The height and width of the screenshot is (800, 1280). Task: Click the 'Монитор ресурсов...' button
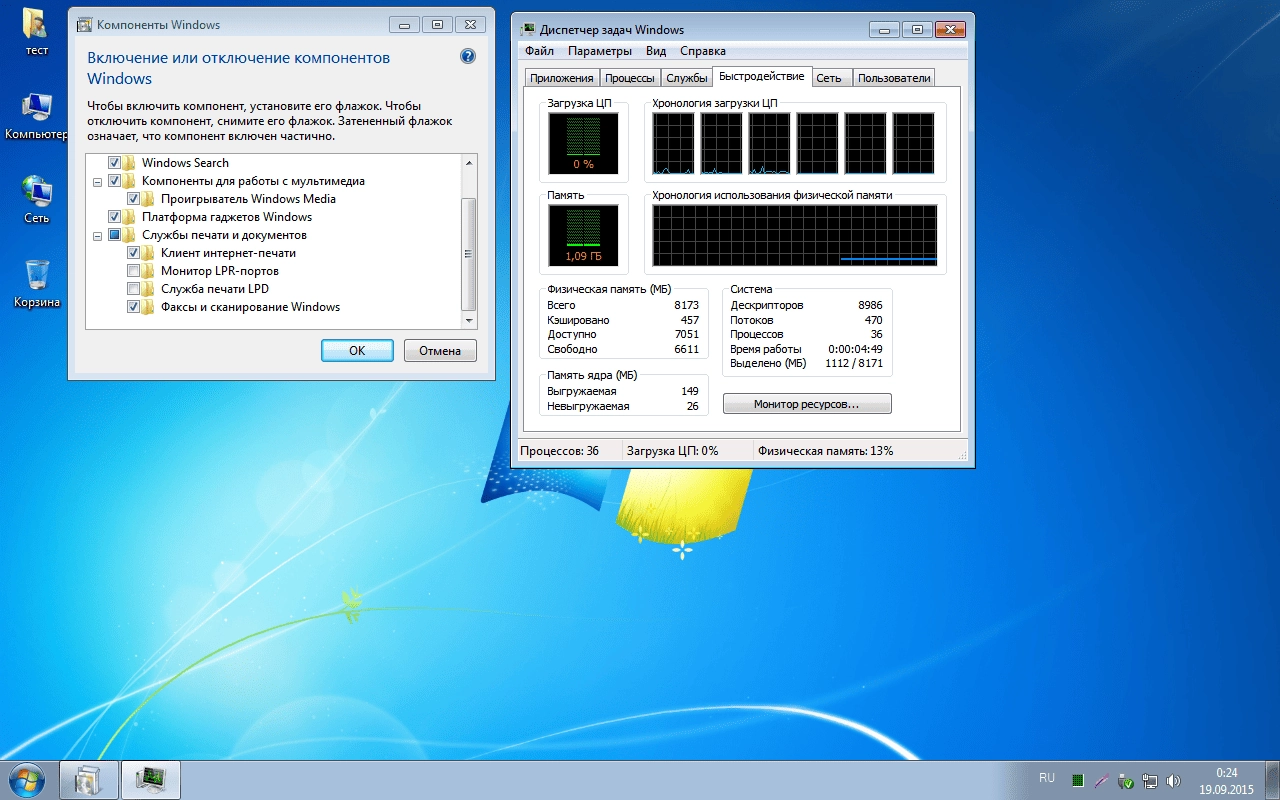coord(807,404)
